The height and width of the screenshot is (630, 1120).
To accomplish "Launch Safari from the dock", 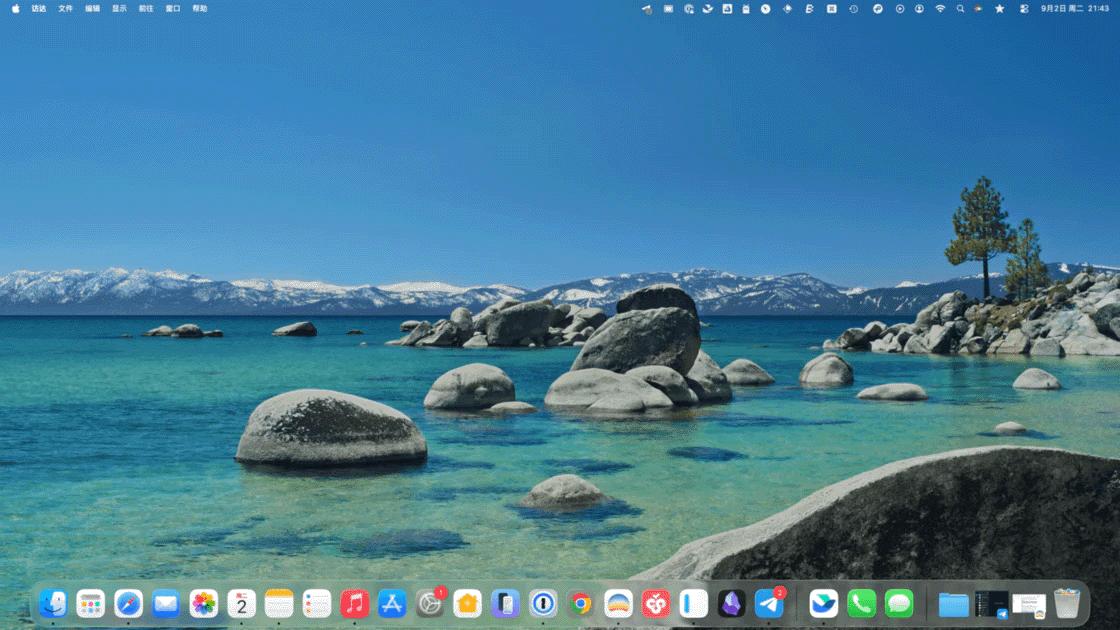I will [x=128, y=604].
